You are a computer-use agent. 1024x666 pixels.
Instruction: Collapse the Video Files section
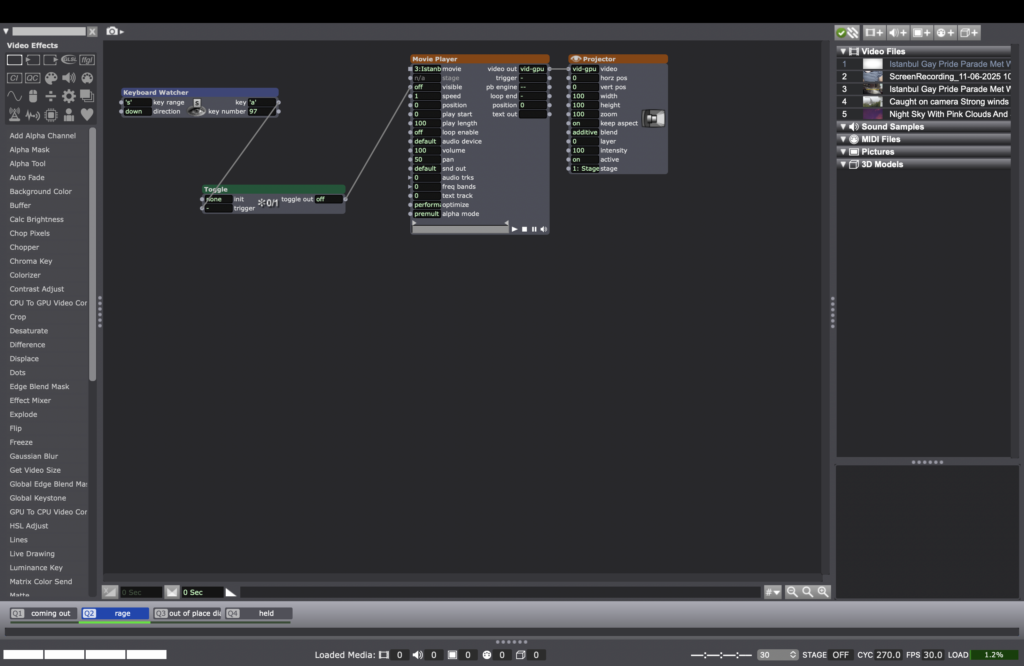pos(843,51)
